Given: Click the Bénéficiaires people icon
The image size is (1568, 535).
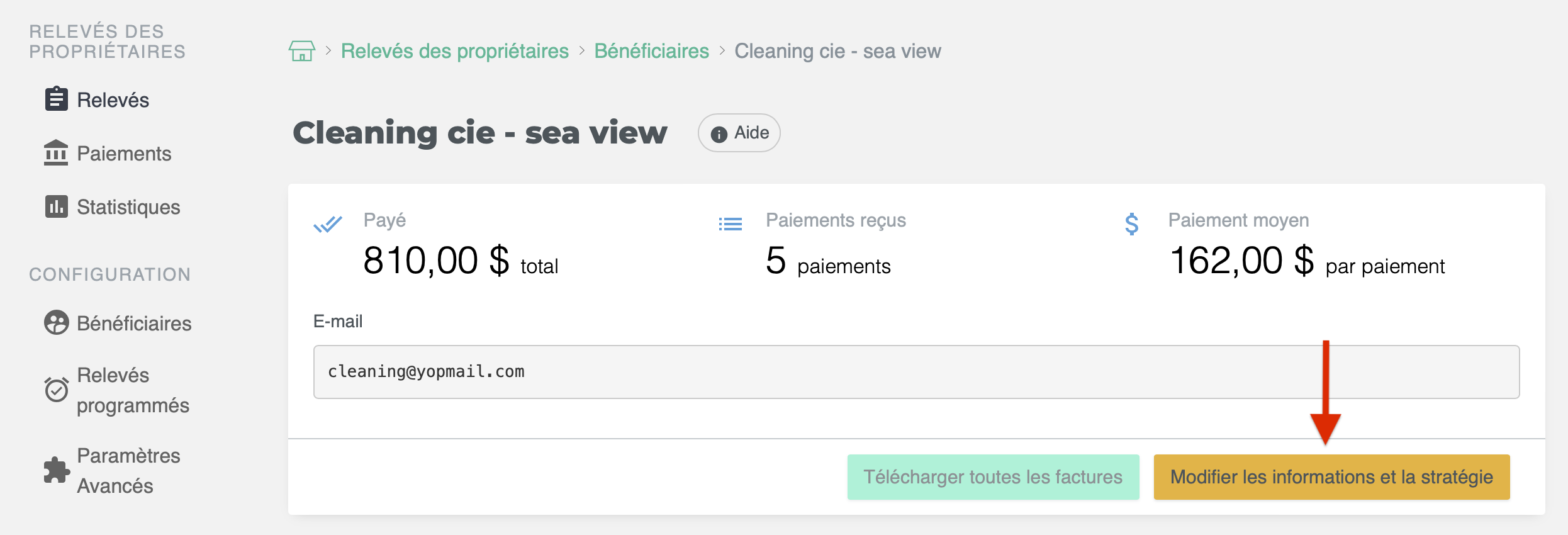Looking at the screenshot, I should pos(56,323).
